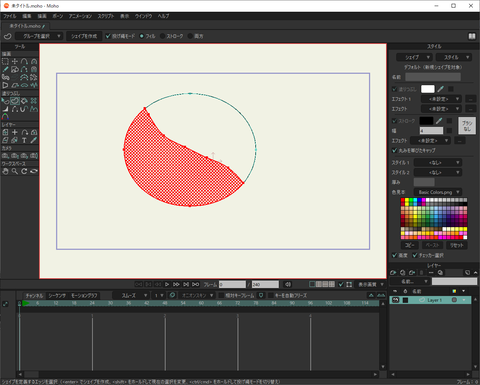Select the Add Point tool
The height and width of the screenshot is (385, 480).
[24, 61]
